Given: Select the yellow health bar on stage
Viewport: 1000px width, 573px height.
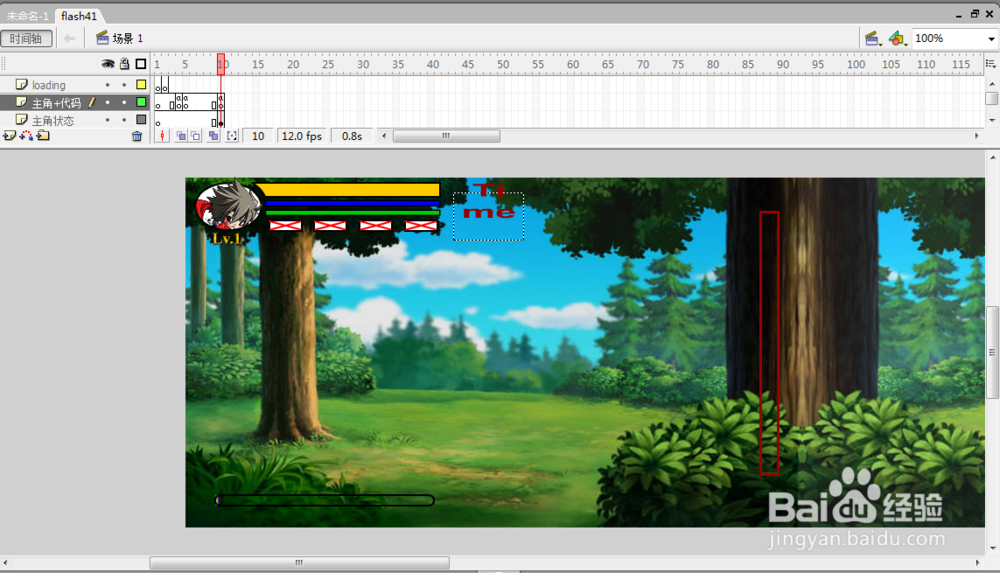Looking at the screenshot, I should tap(347, 190).
